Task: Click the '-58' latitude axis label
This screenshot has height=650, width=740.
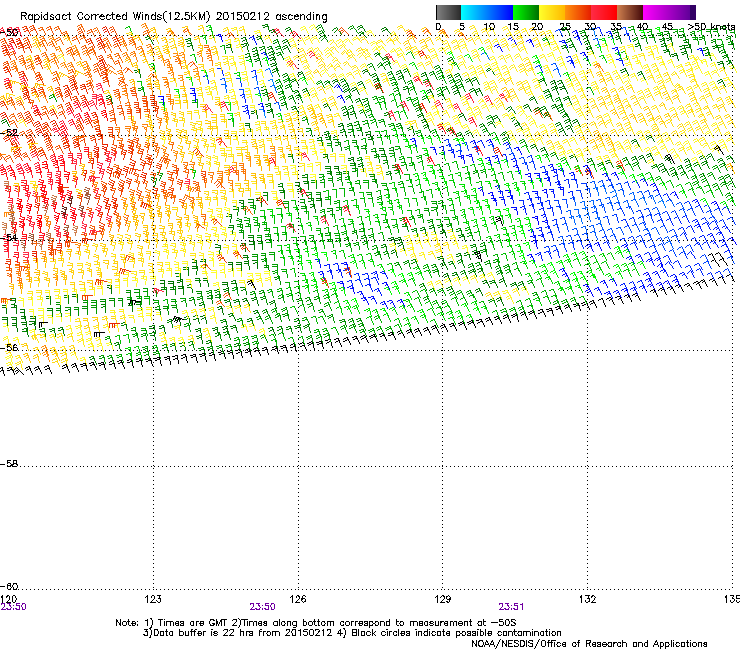Action: pyautogui.click(x=9, y=464)
